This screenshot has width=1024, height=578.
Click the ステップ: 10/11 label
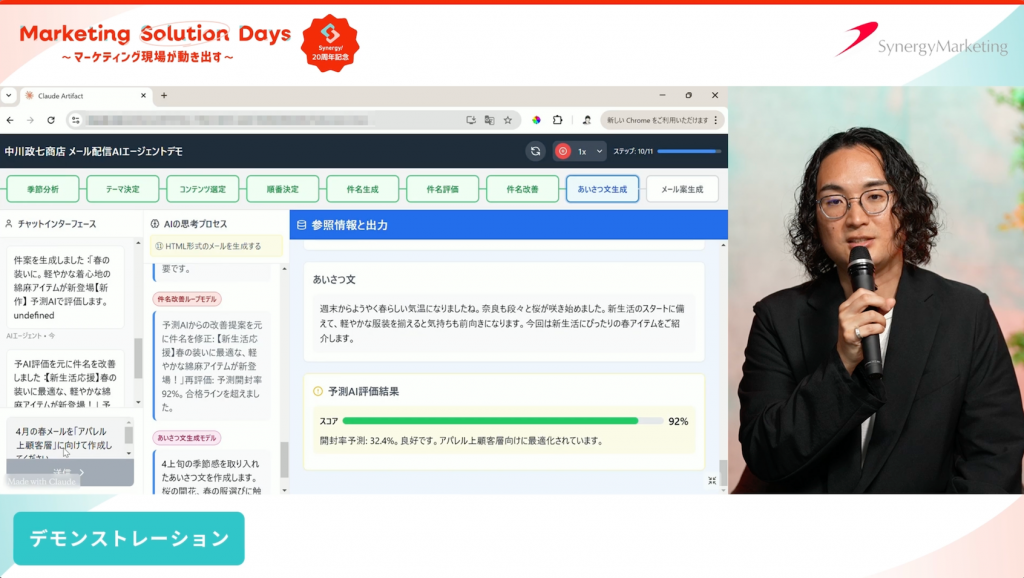[633, 152]
